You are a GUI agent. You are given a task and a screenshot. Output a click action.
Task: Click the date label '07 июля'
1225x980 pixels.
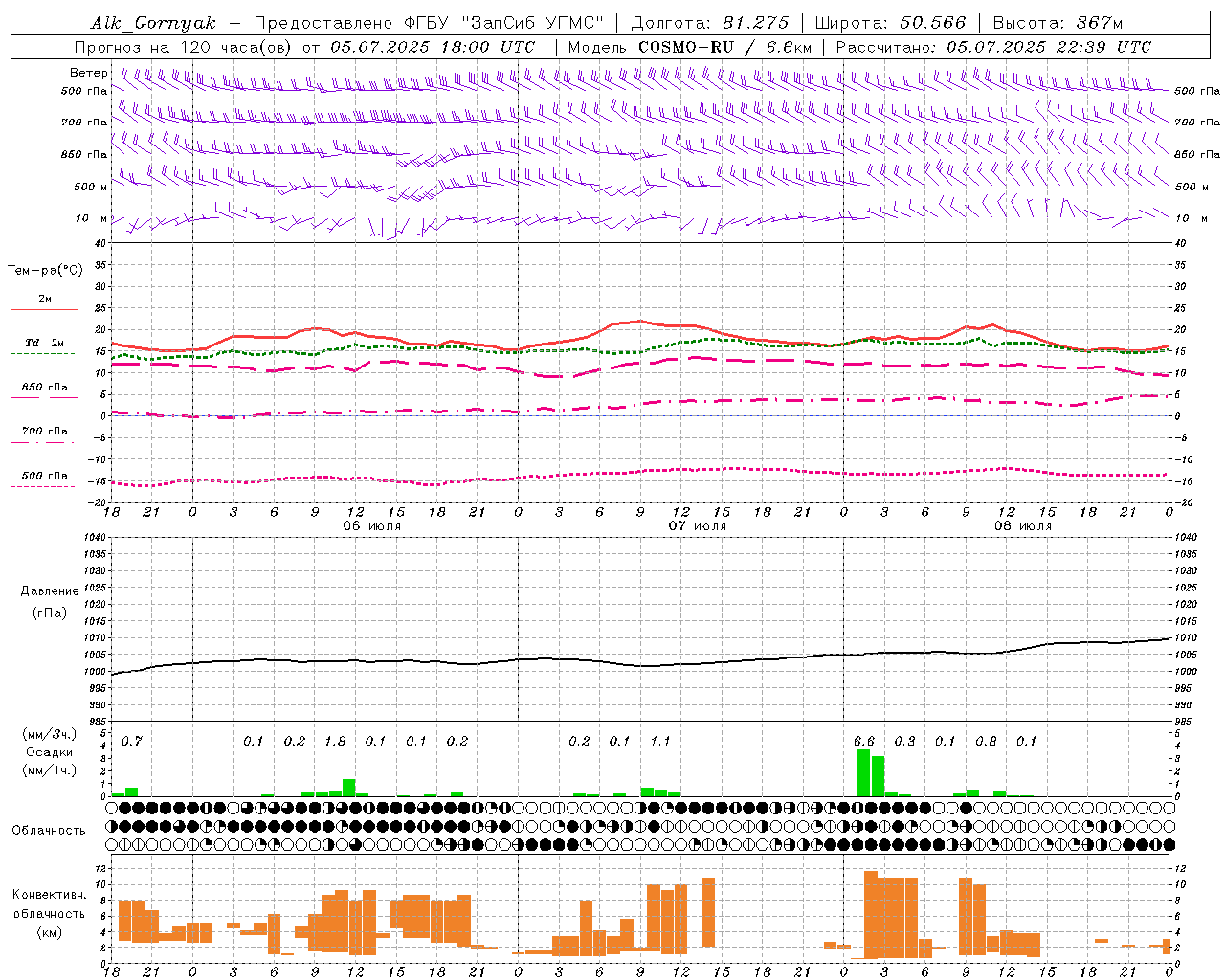698,526
